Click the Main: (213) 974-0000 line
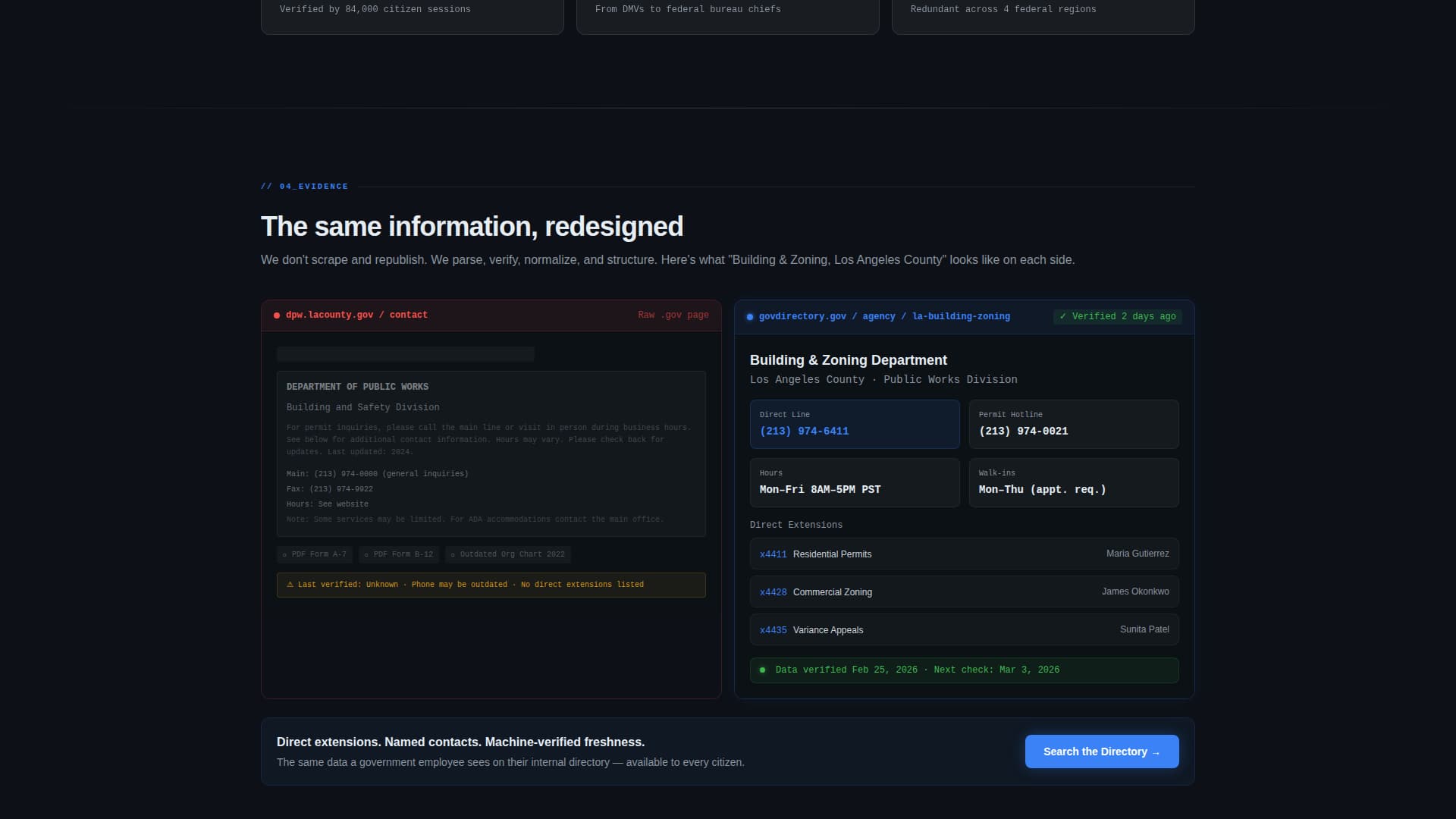The width and height of the screenshot is (1456, 819). pos(377,474)
